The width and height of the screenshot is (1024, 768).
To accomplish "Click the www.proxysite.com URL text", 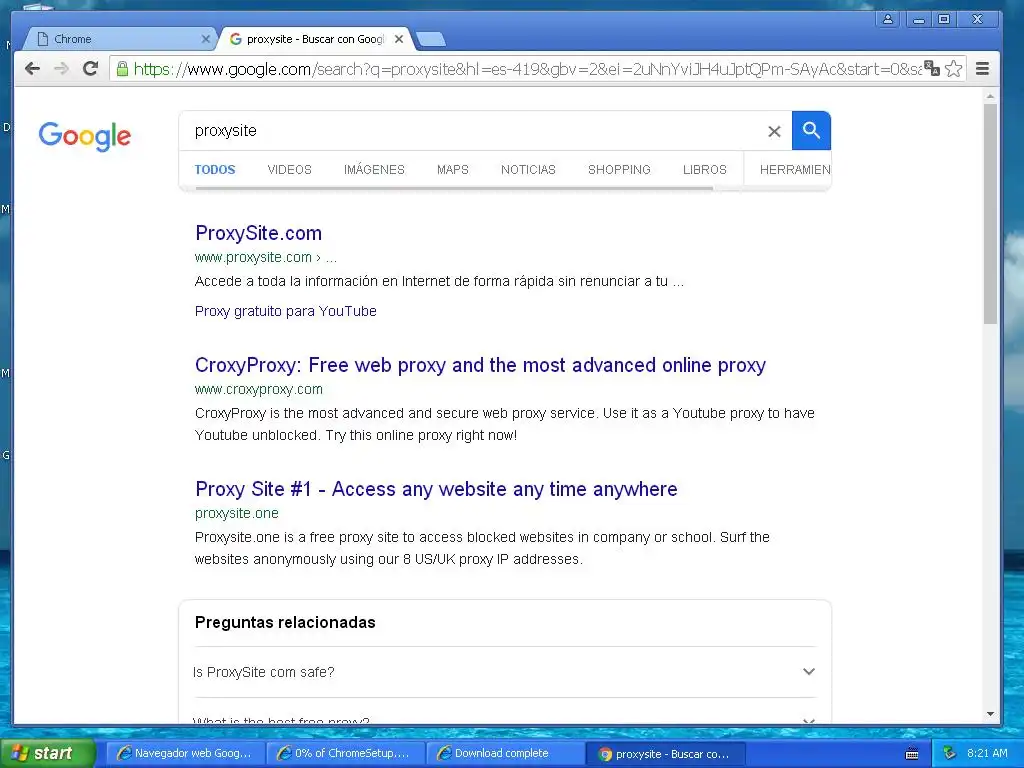I will (253, 257).
